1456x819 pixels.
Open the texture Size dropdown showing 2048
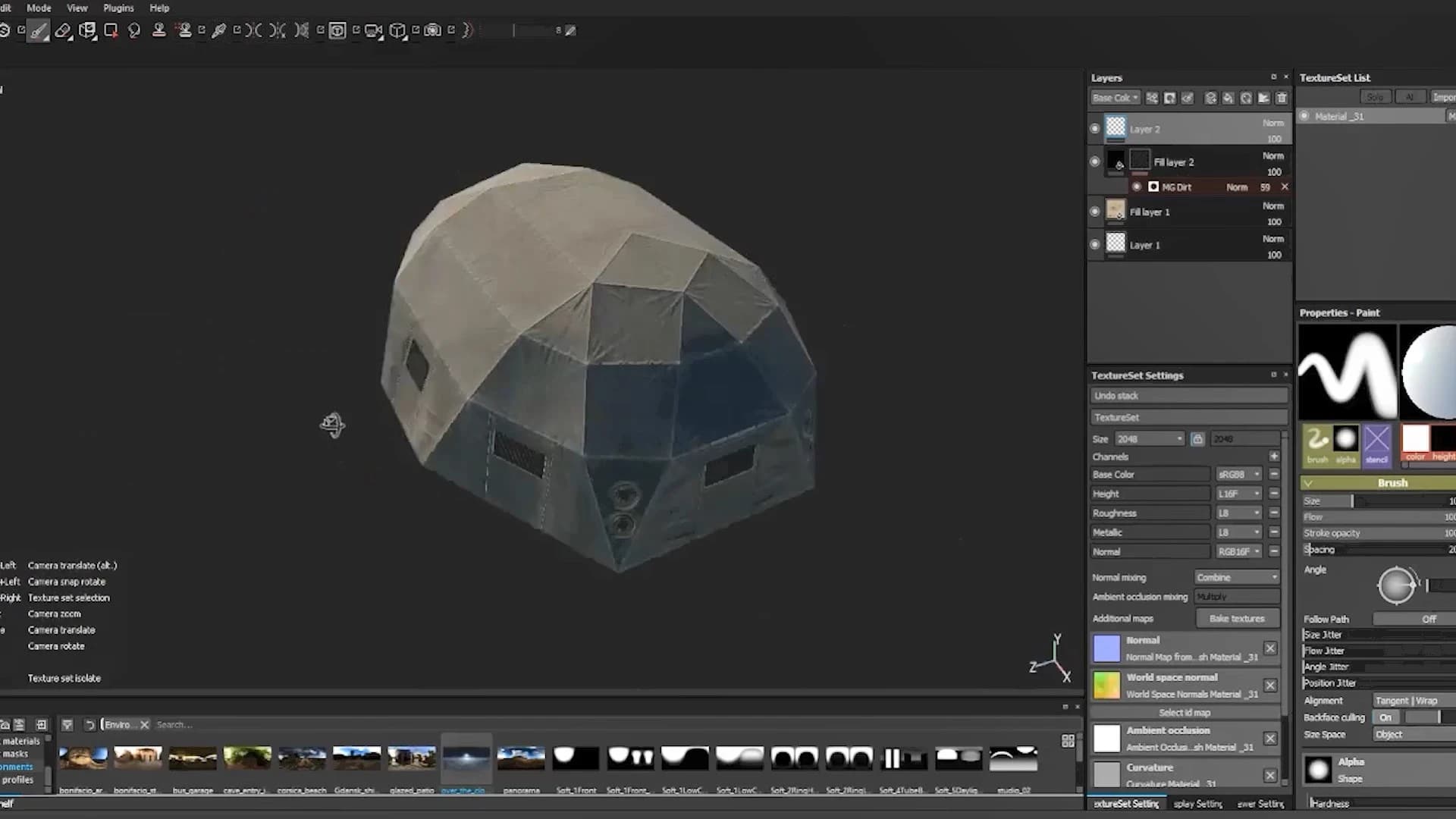(x=1150, y=438)
